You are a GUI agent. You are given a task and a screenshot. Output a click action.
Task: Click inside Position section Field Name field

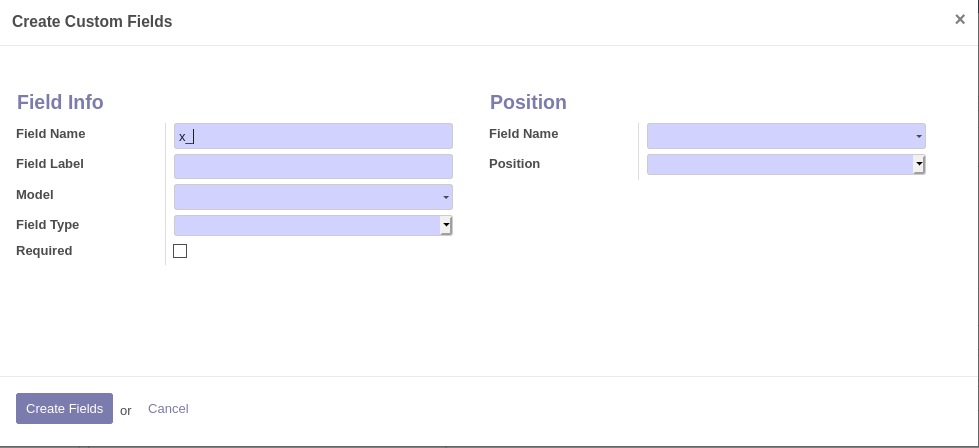pos(778,136)
